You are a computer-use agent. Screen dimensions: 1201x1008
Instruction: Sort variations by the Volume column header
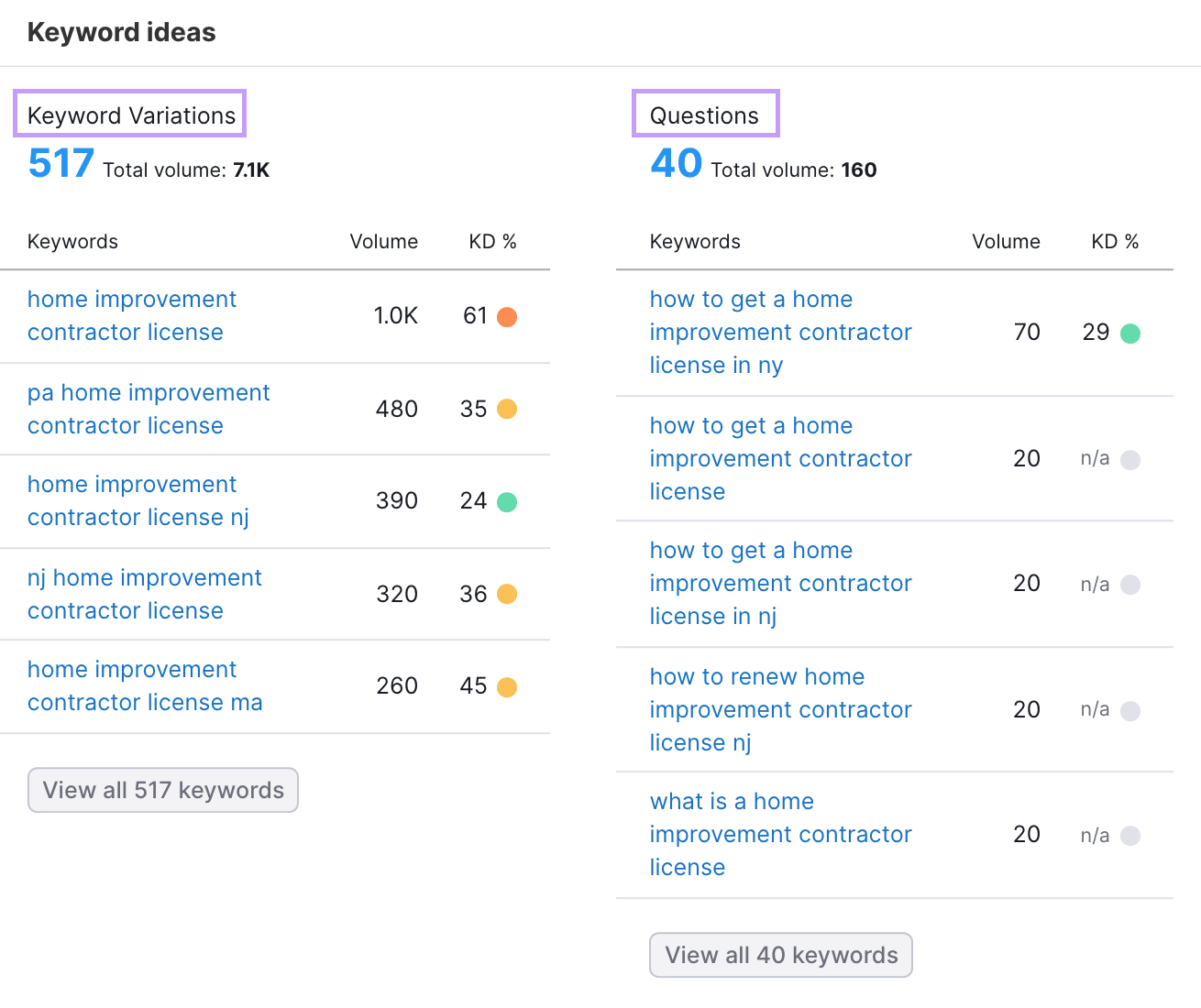point(384,241)
